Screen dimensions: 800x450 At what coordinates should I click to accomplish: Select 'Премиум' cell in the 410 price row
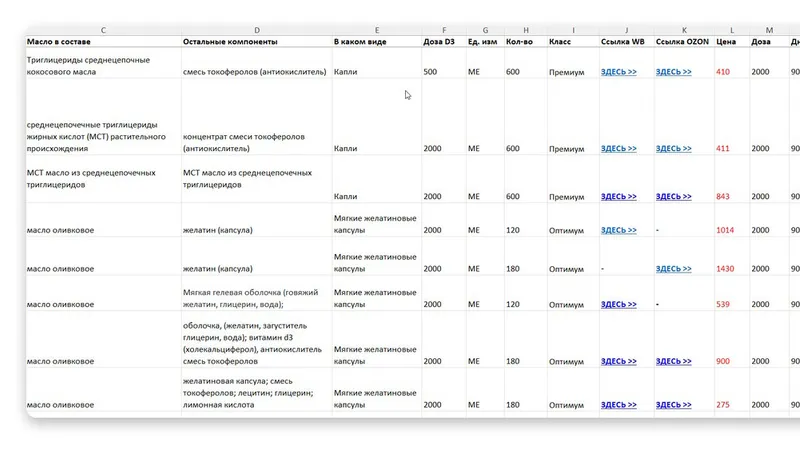click(573, 63)
